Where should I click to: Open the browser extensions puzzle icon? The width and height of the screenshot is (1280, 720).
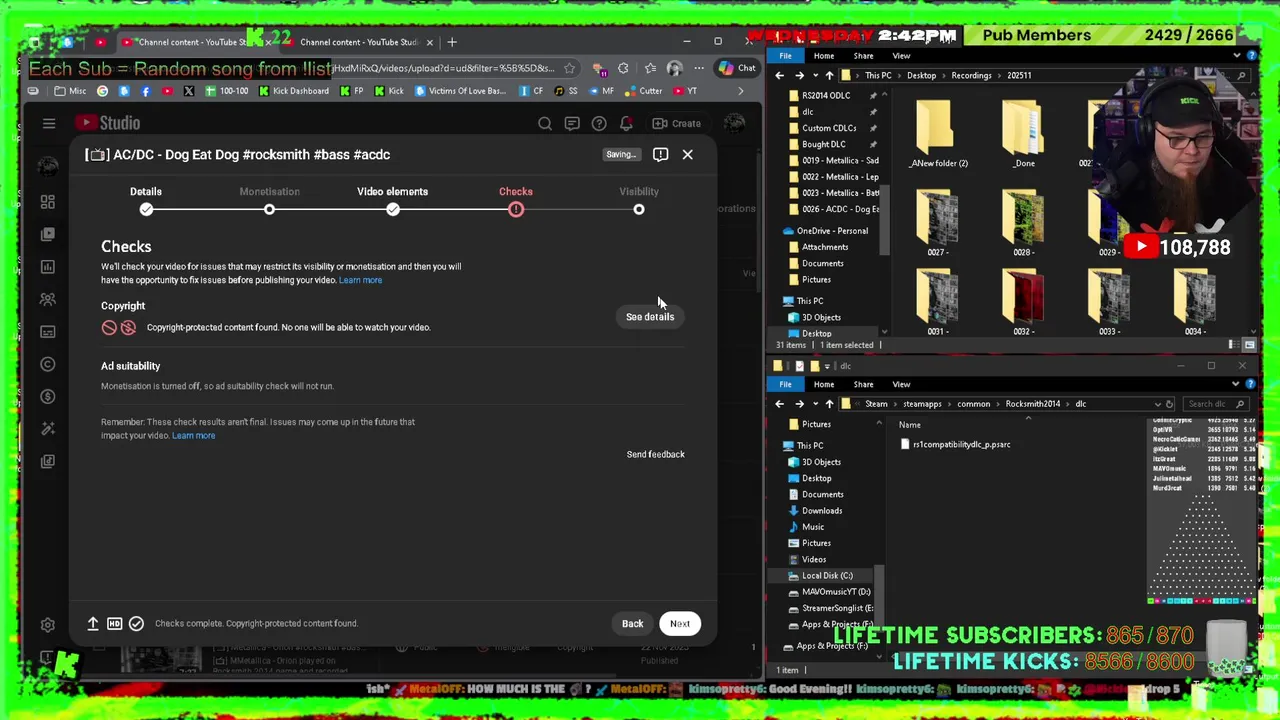tap(623, 68)
